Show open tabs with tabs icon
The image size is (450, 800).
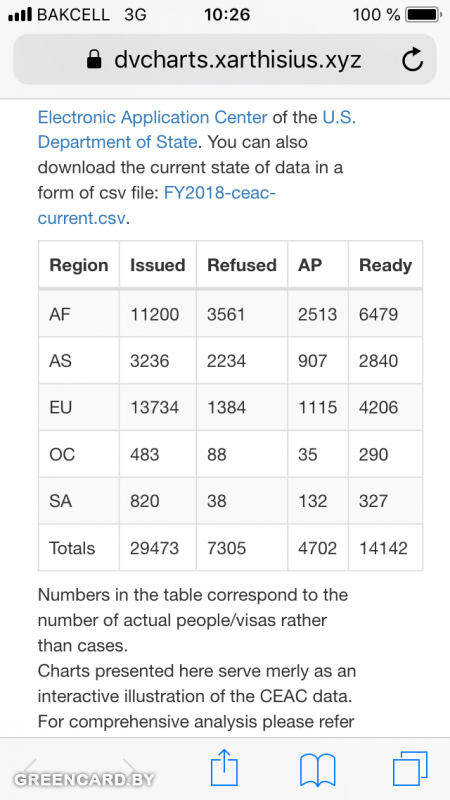pyautogui.click(x=410, y=768)
